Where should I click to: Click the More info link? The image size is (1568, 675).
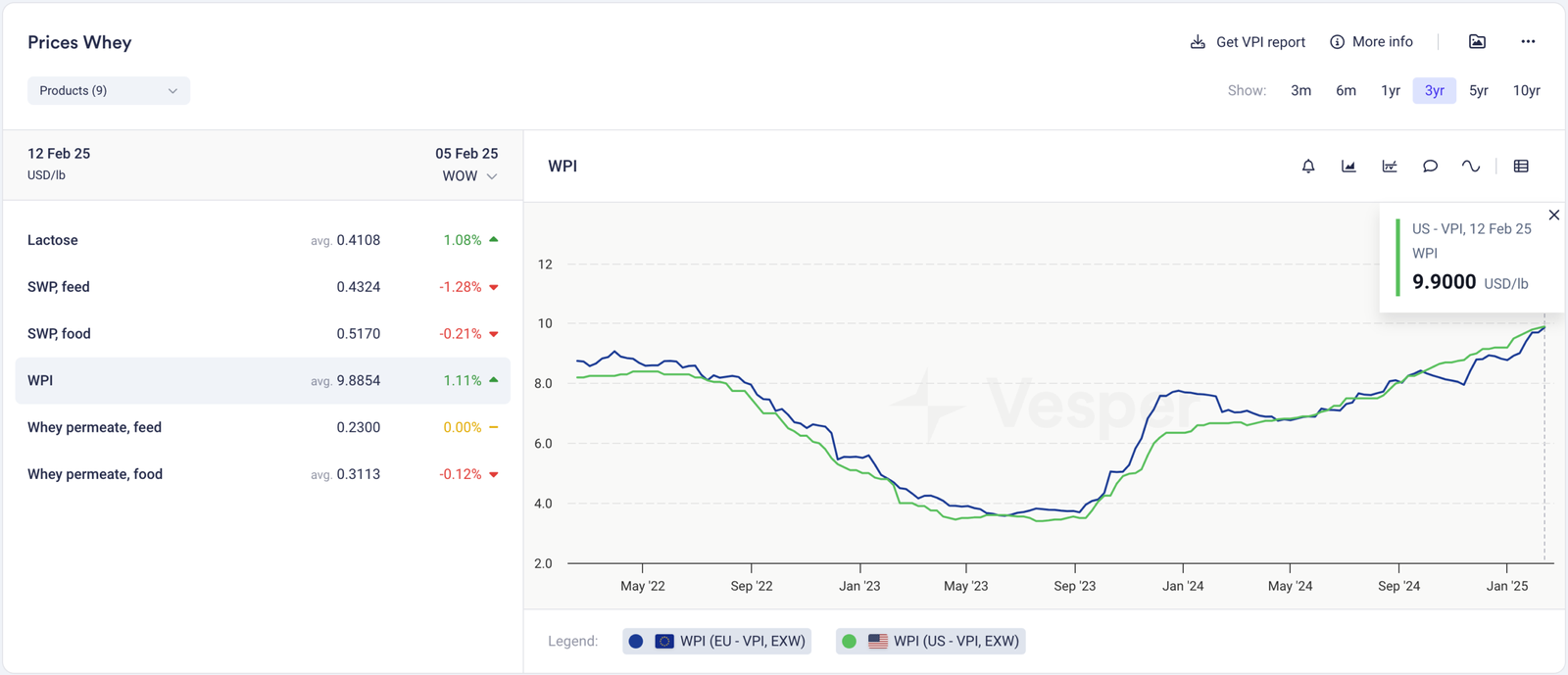pos(1371,41)
